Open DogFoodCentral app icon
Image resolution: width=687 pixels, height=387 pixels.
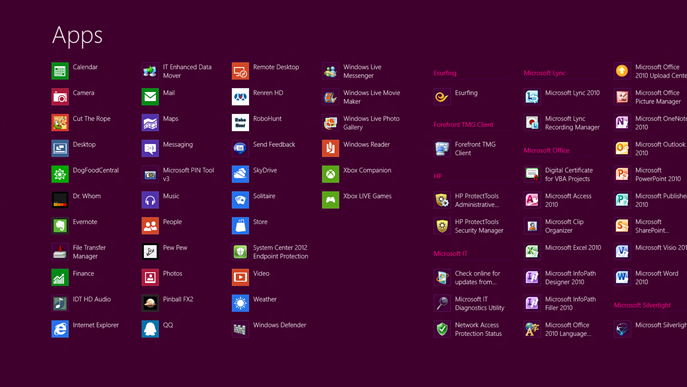(60, 174)
